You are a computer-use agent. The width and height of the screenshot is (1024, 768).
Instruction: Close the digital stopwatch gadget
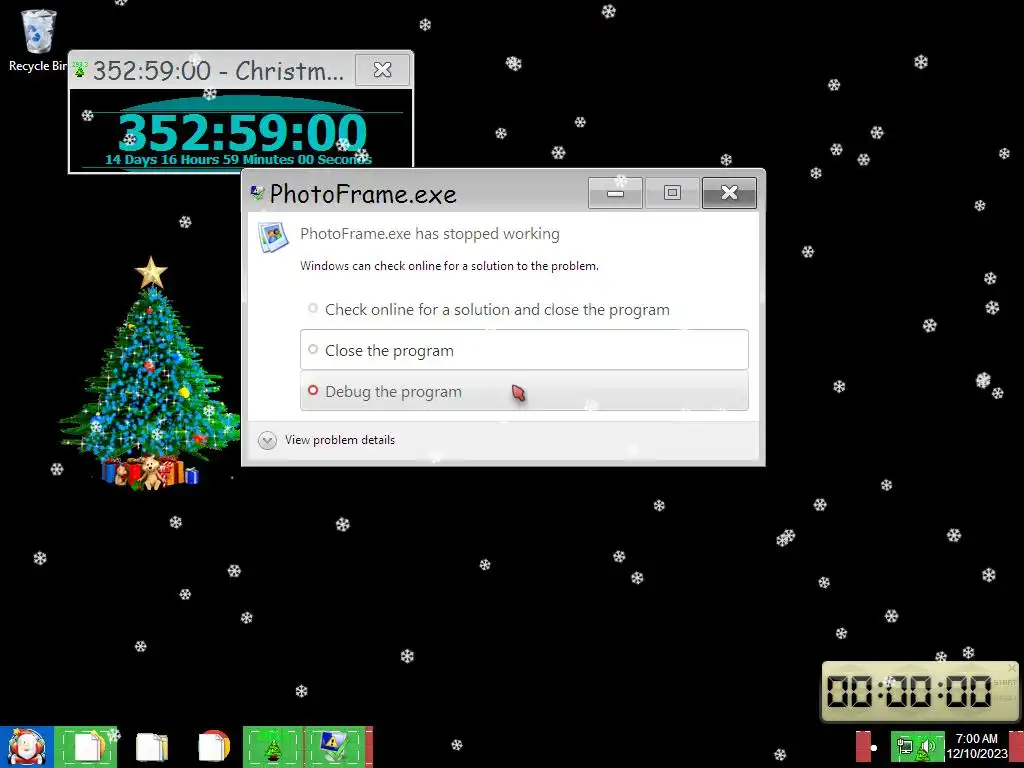(x=1012, y=668)
